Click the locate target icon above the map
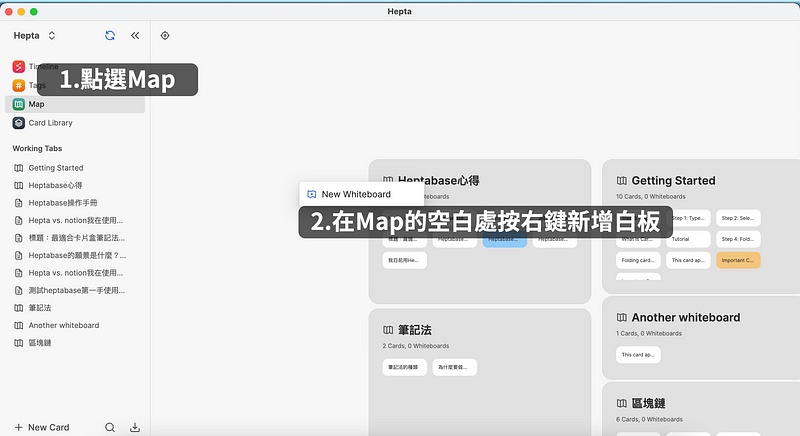Screen dimensions: 800x436 coord(165,36)
